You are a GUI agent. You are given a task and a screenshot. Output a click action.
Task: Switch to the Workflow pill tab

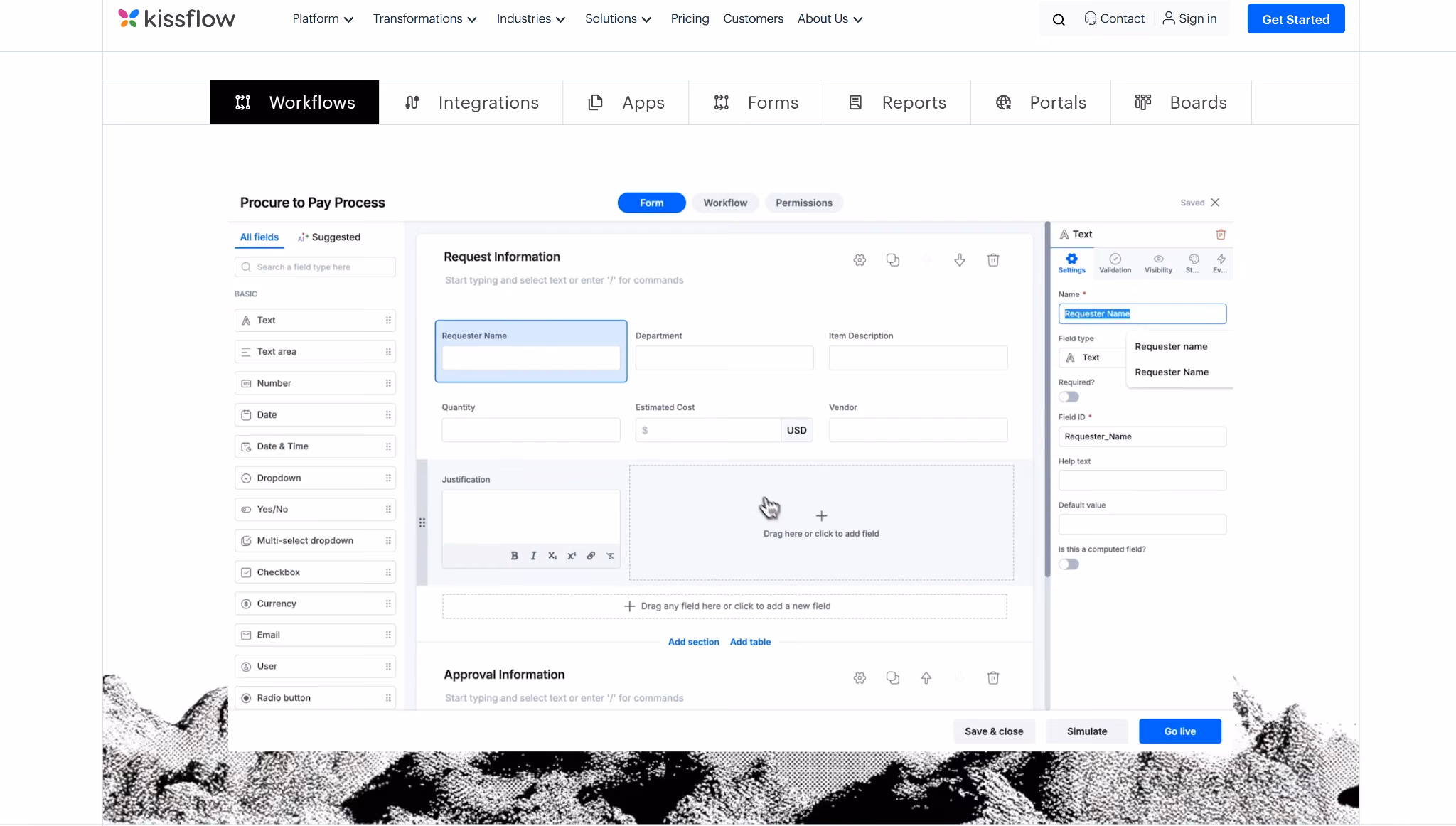(725, 203)
